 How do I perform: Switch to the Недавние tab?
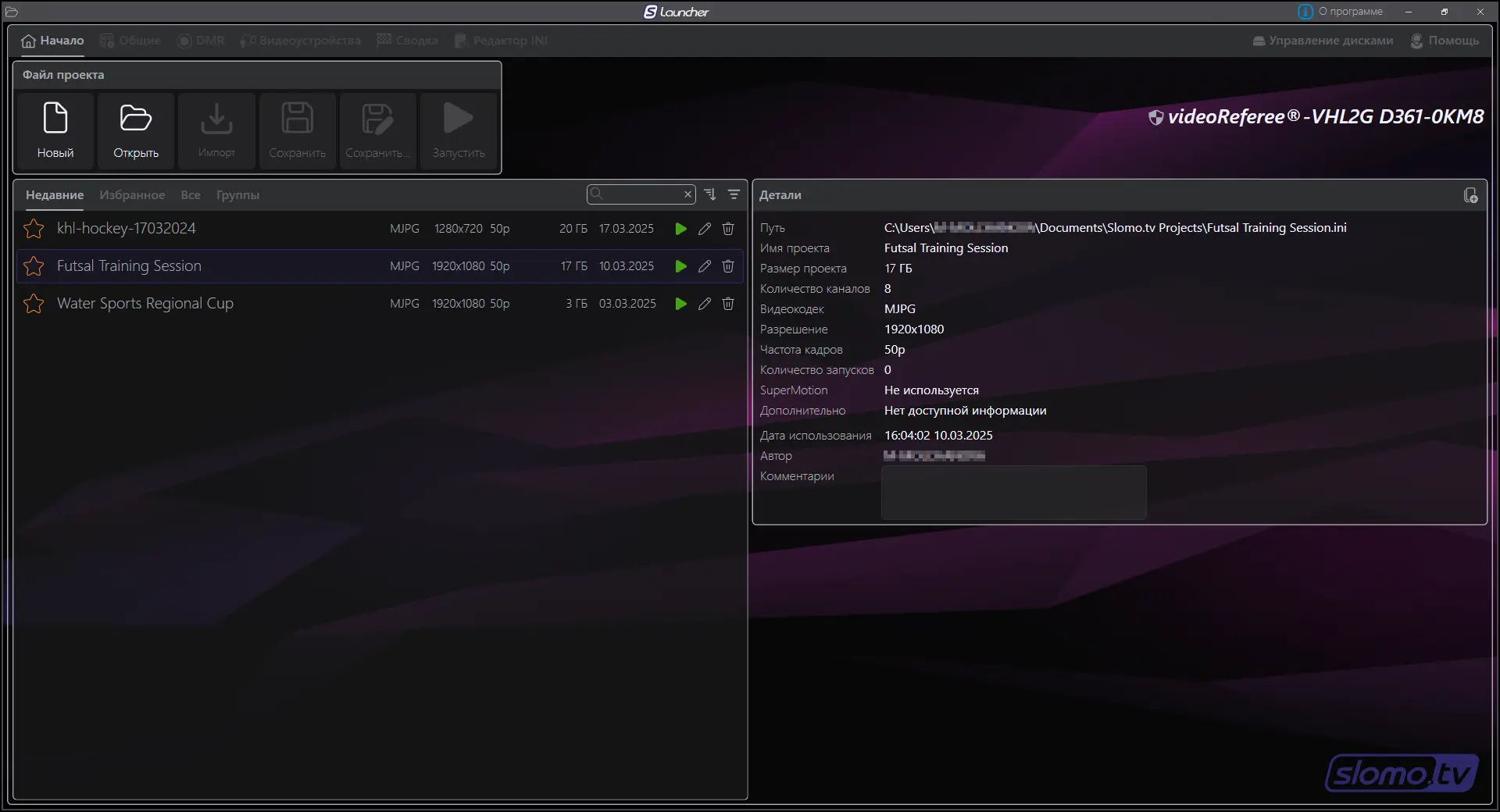pyautogui.click(x=55, y=195)
